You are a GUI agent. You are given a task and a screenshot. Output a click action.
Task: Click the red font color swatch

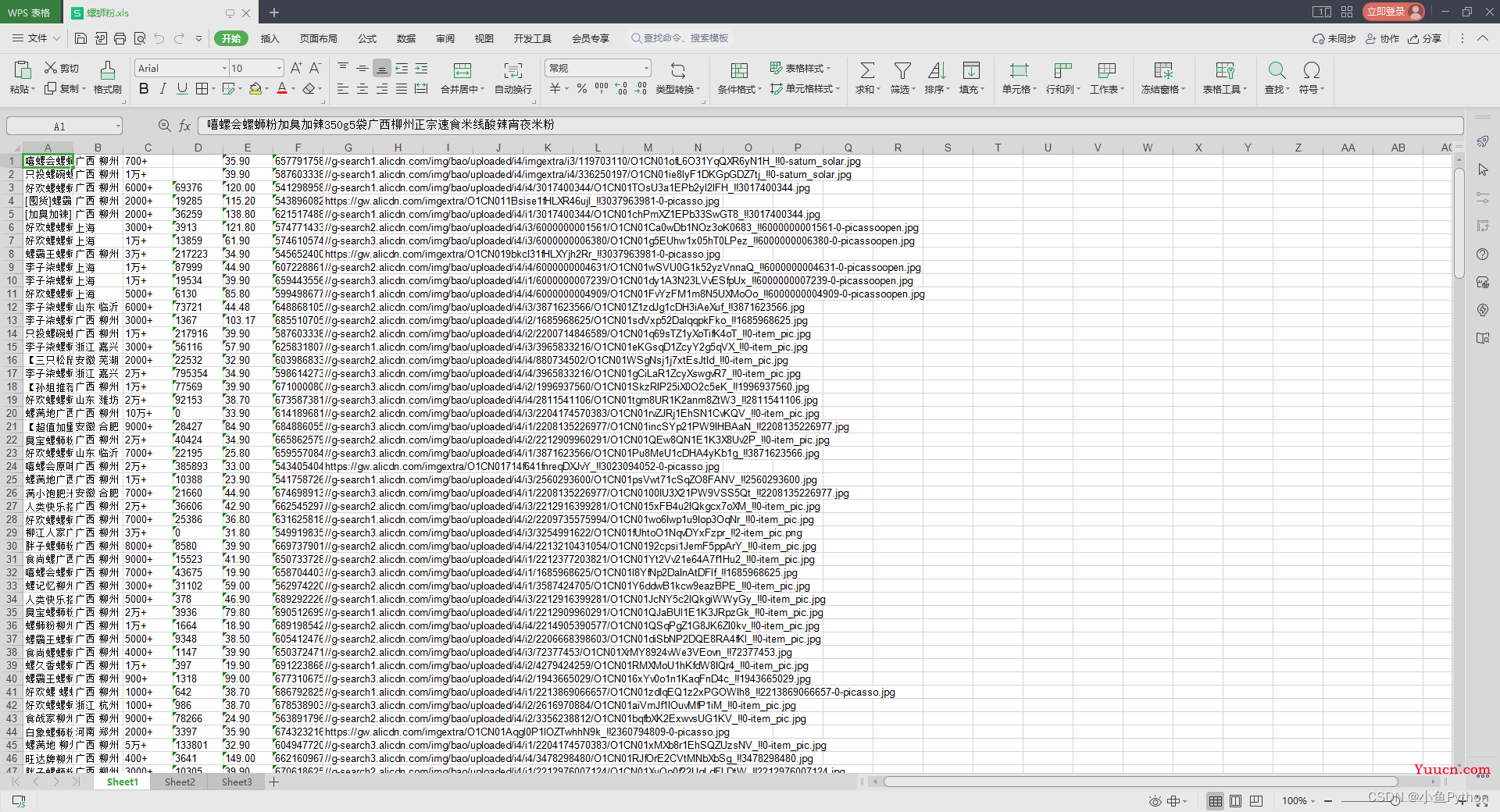tap(282, 89)
